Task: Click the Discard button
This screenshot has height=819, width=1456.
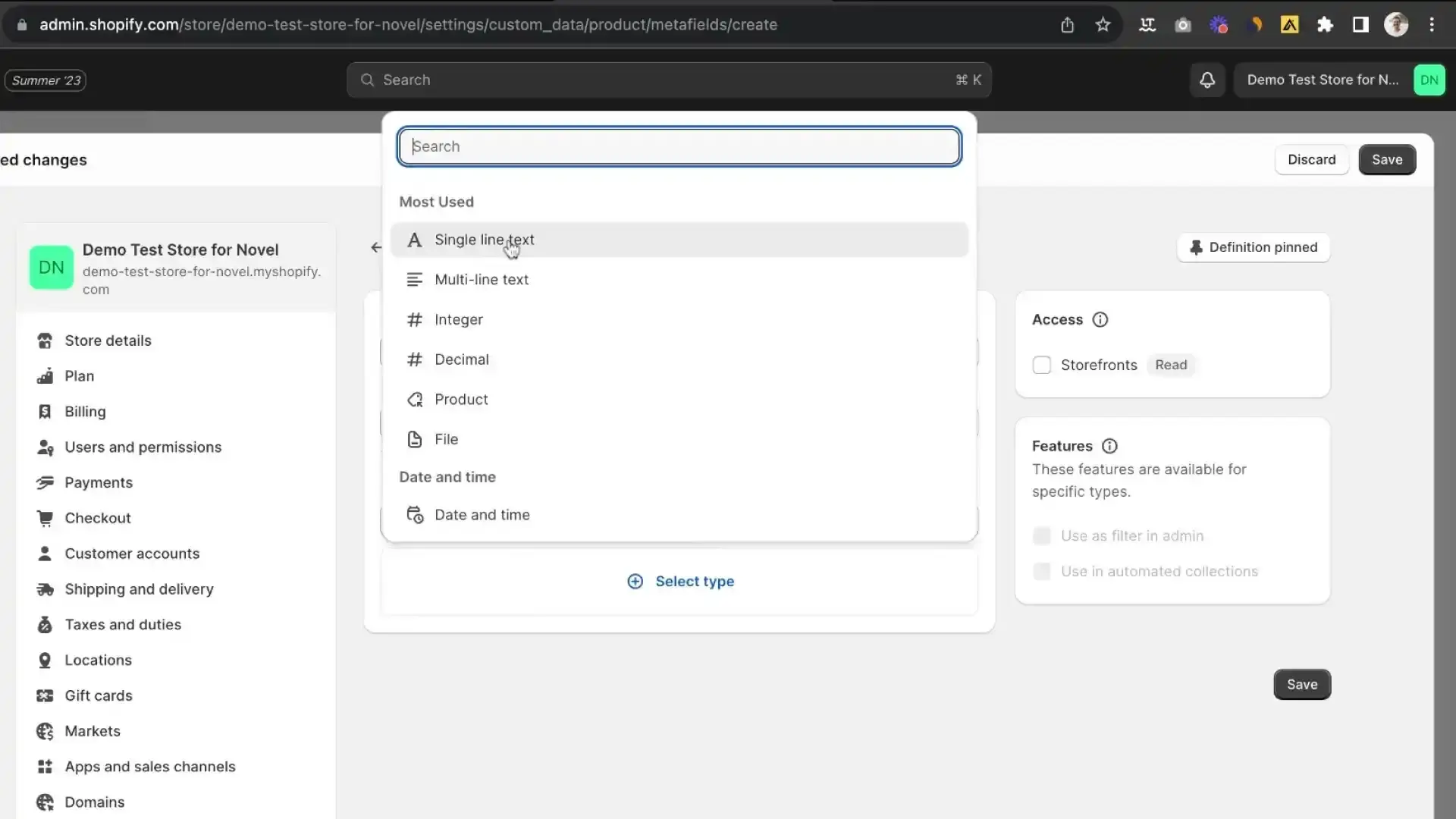Action: (x=1311, y=160)
